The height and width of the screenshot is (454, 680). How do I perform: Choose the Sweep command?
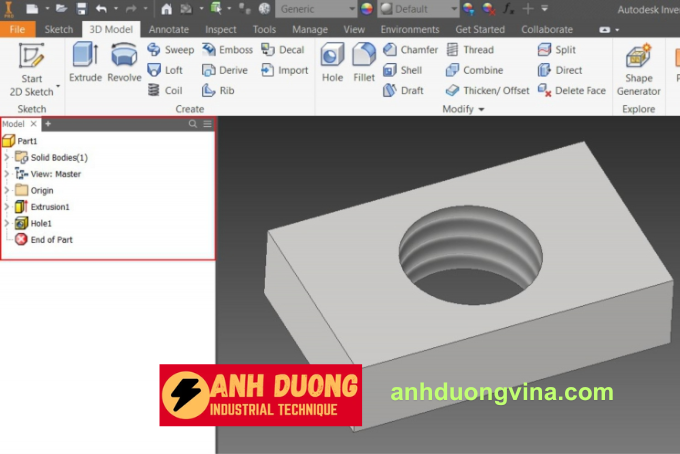pos(171,50)
